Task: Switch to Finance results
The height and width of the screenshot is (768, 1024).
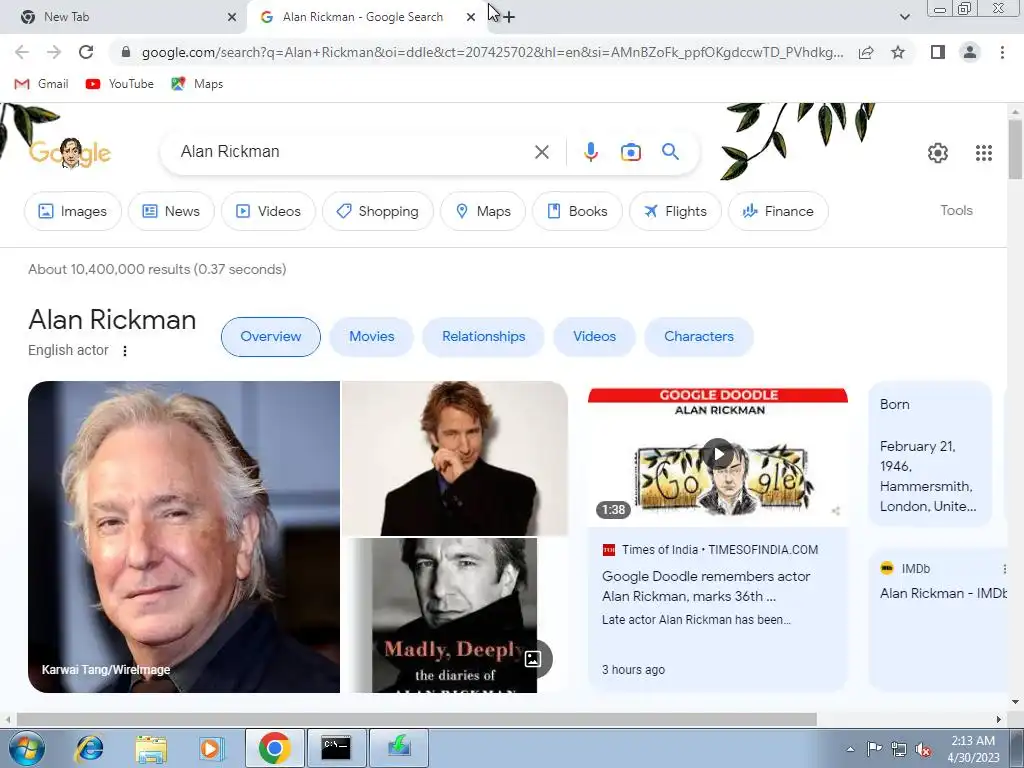Action: (778, 211)
